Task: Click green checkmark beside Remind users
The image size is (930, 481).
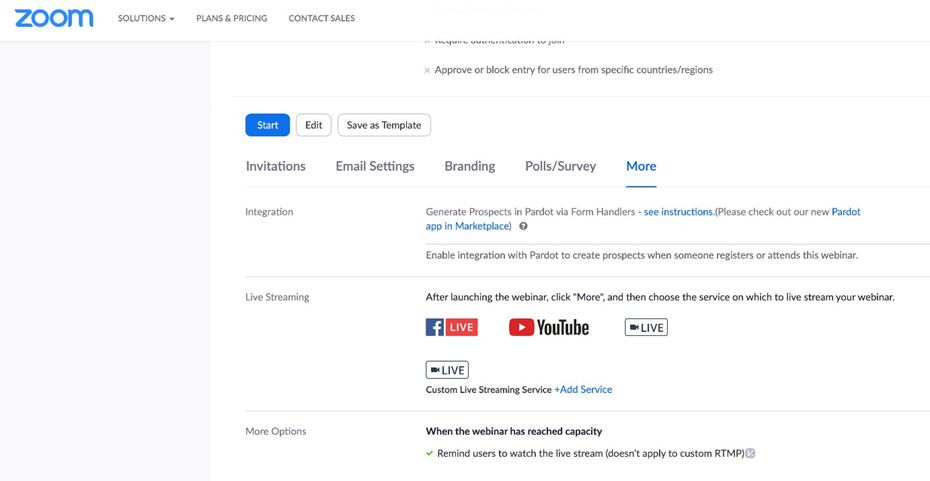Action: [429, 454]
